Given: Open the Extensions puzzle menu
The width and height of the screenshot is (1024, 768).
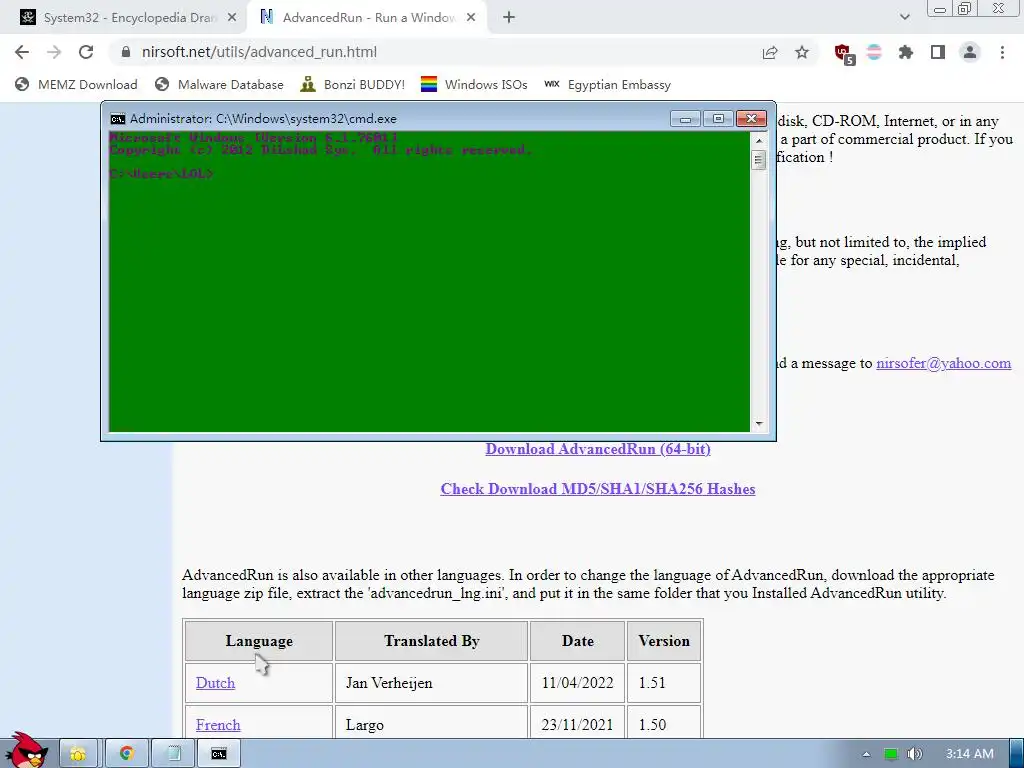Looking at the screenshot, I should pos(906,52).
